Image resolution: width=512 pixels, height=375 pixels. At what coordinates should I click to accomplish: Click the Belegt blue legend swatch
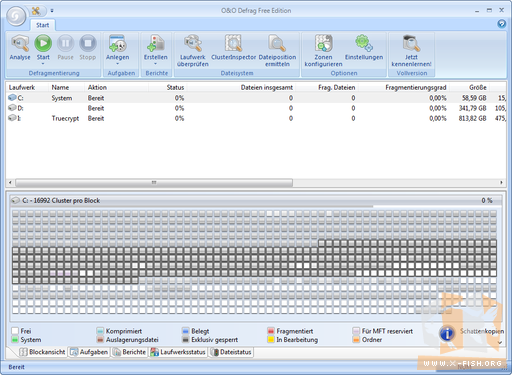(185, 331)
